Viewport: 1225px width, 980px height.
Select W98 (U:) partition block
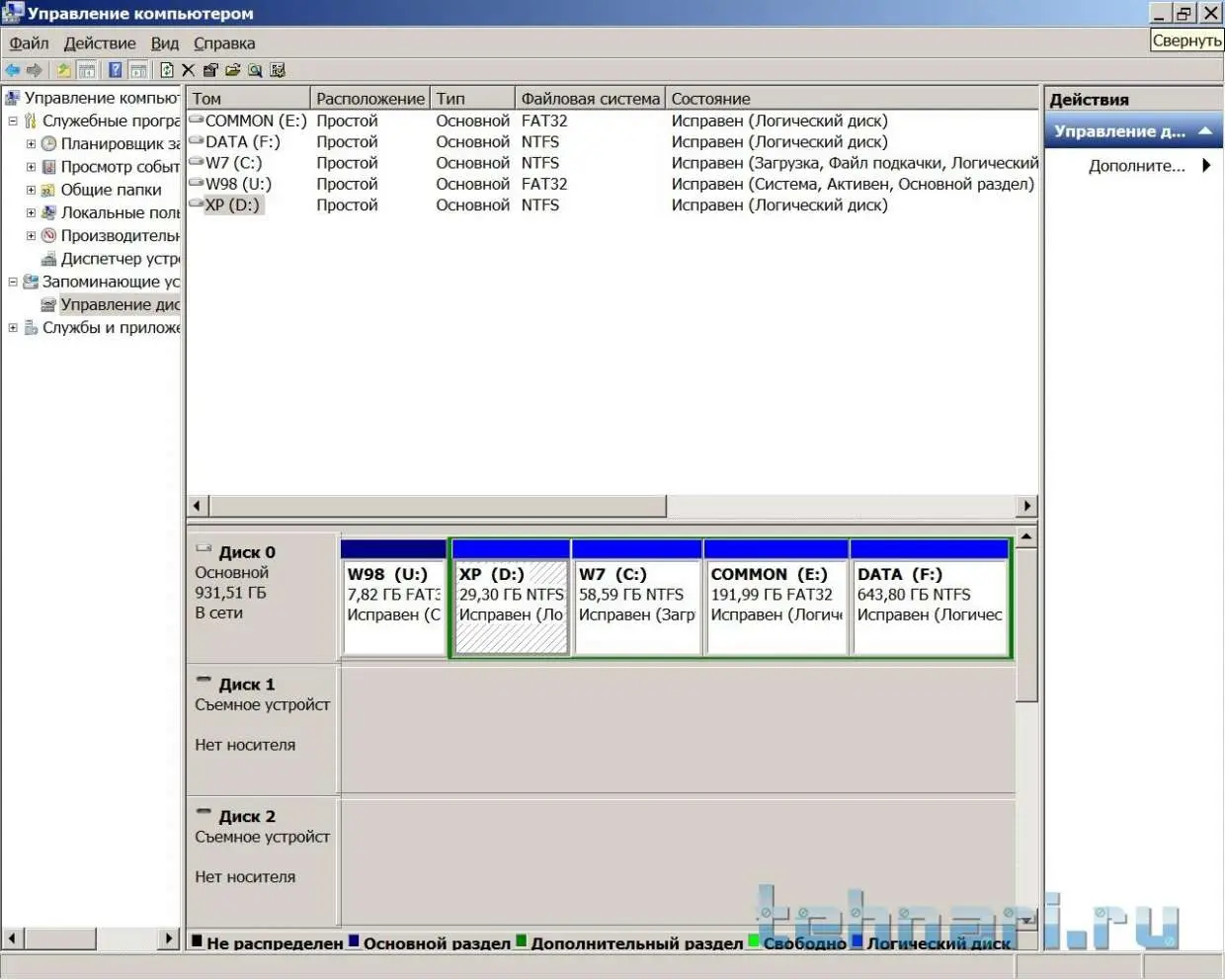[x=393, y=598]
